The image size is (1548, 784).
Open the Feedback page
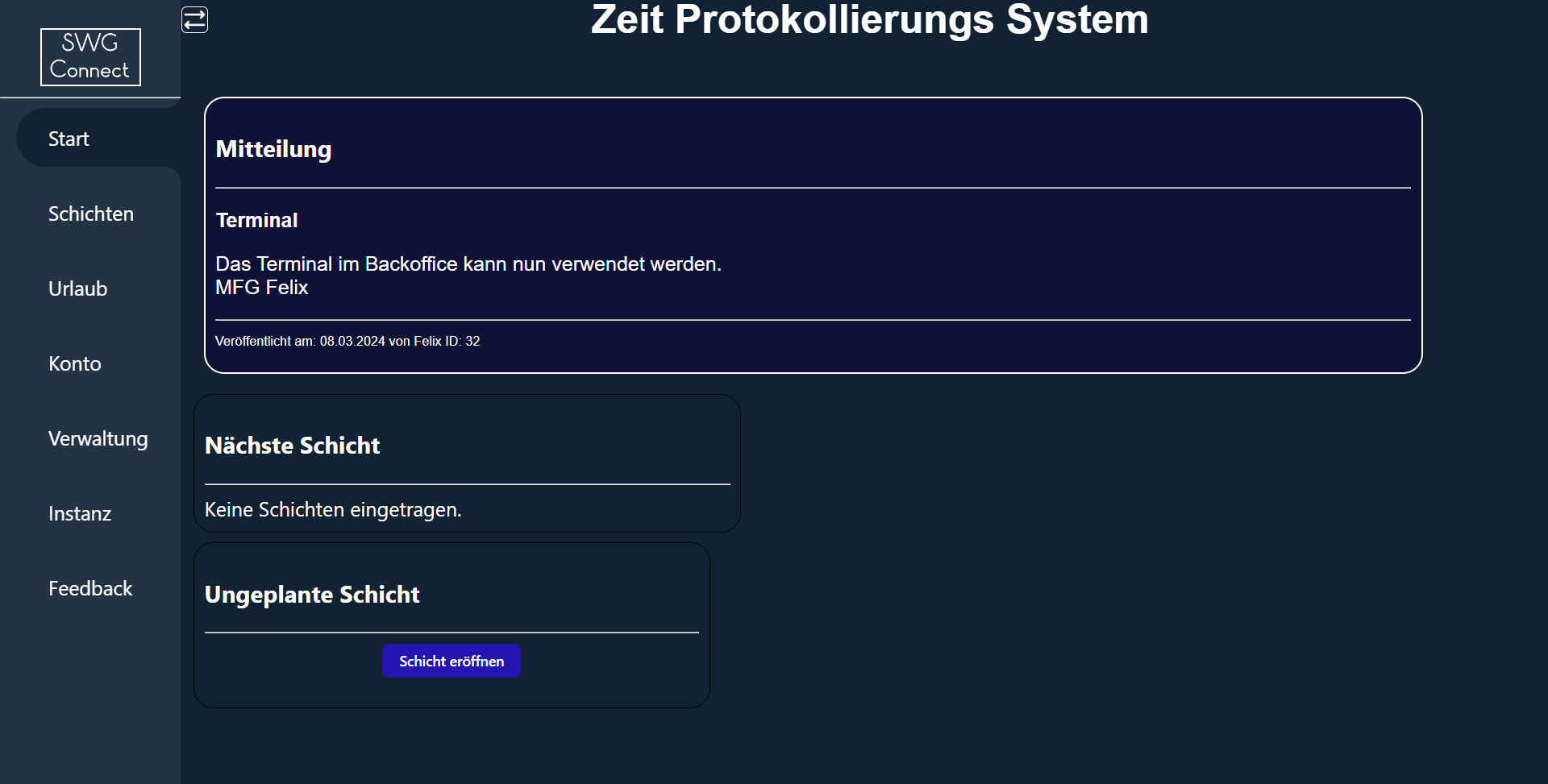[x=90, y=588]
